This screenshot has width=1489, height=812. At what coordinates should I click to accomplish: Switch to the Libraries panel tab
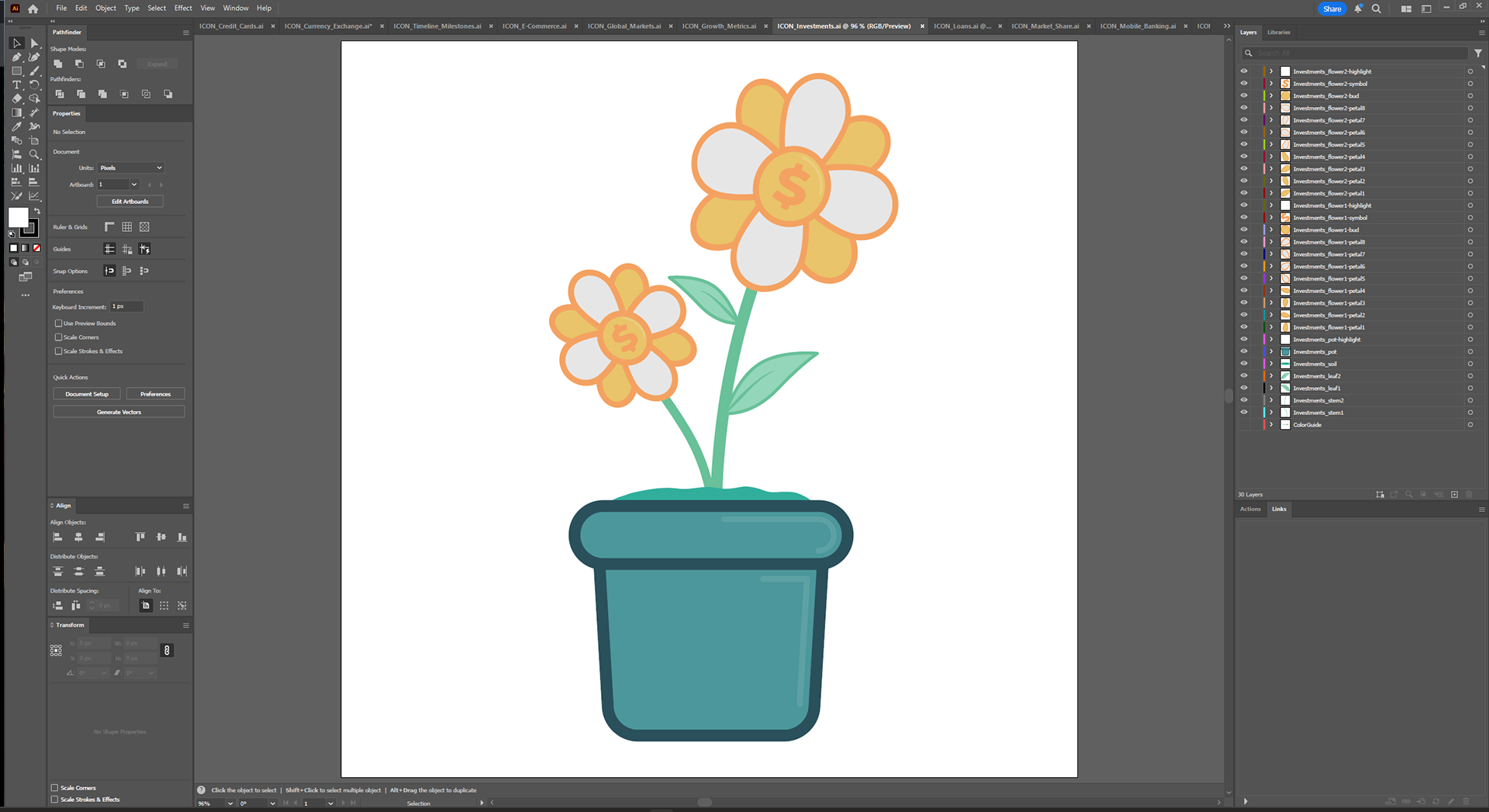click(1279, 33)
